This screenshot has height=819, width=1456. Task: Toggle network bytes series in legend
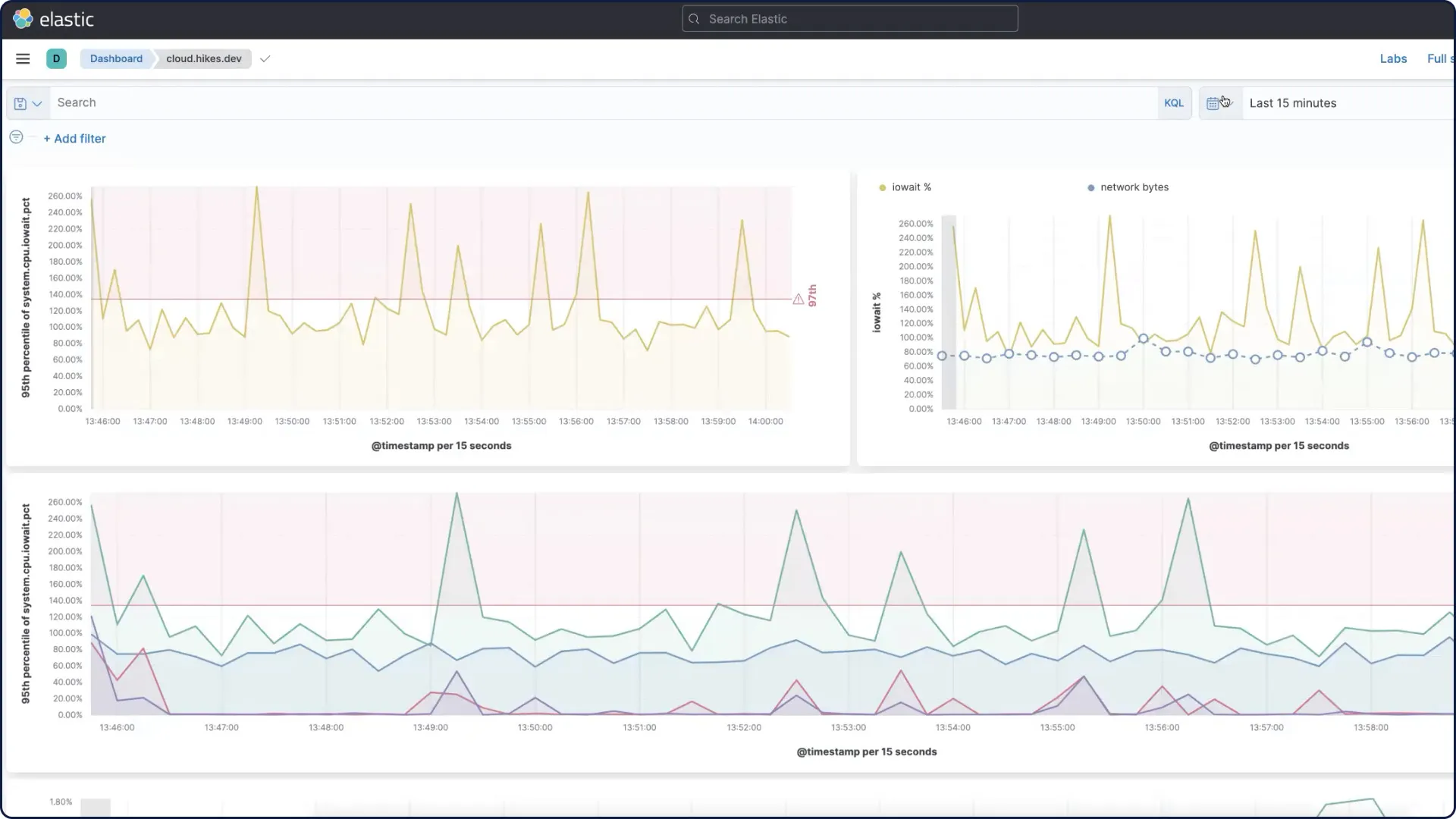coord(1133,187)
